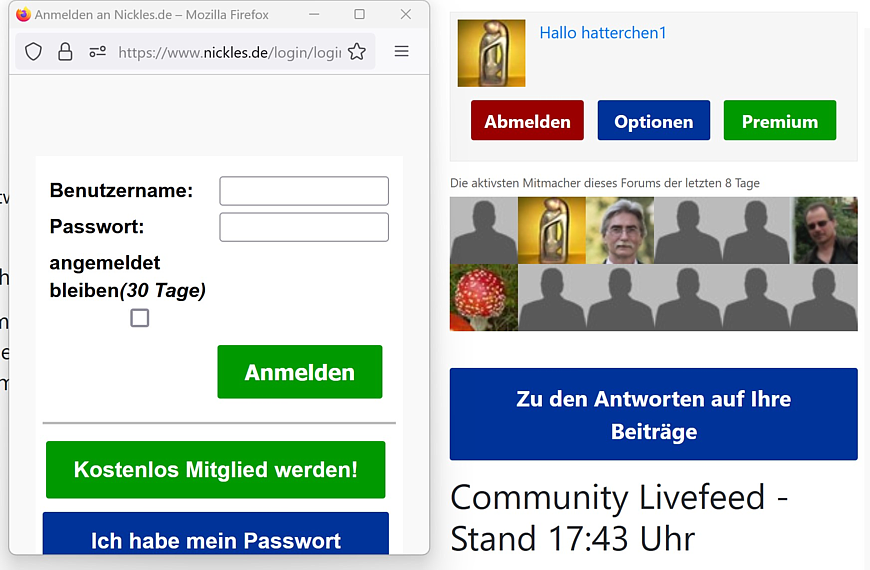Click hatterchen1 sculpture avatar beside greeting

click(x=491, y=53)
